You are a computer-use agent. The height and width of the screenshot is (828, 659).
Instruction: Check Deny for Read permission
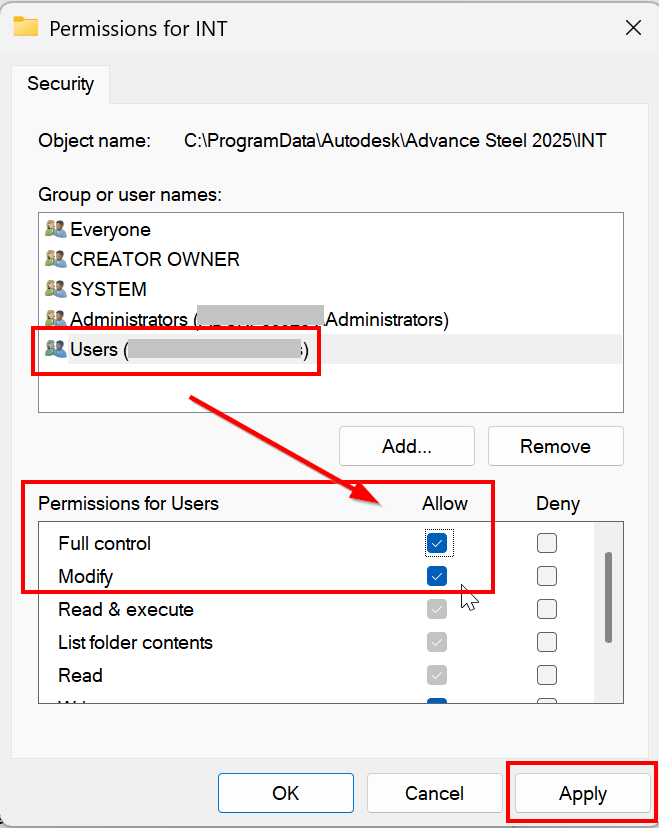(x=546, y=676)
